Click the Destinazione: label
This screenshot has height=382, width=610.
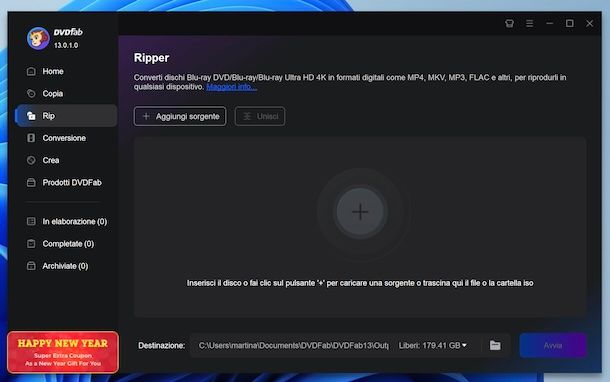tap(161, 345)
